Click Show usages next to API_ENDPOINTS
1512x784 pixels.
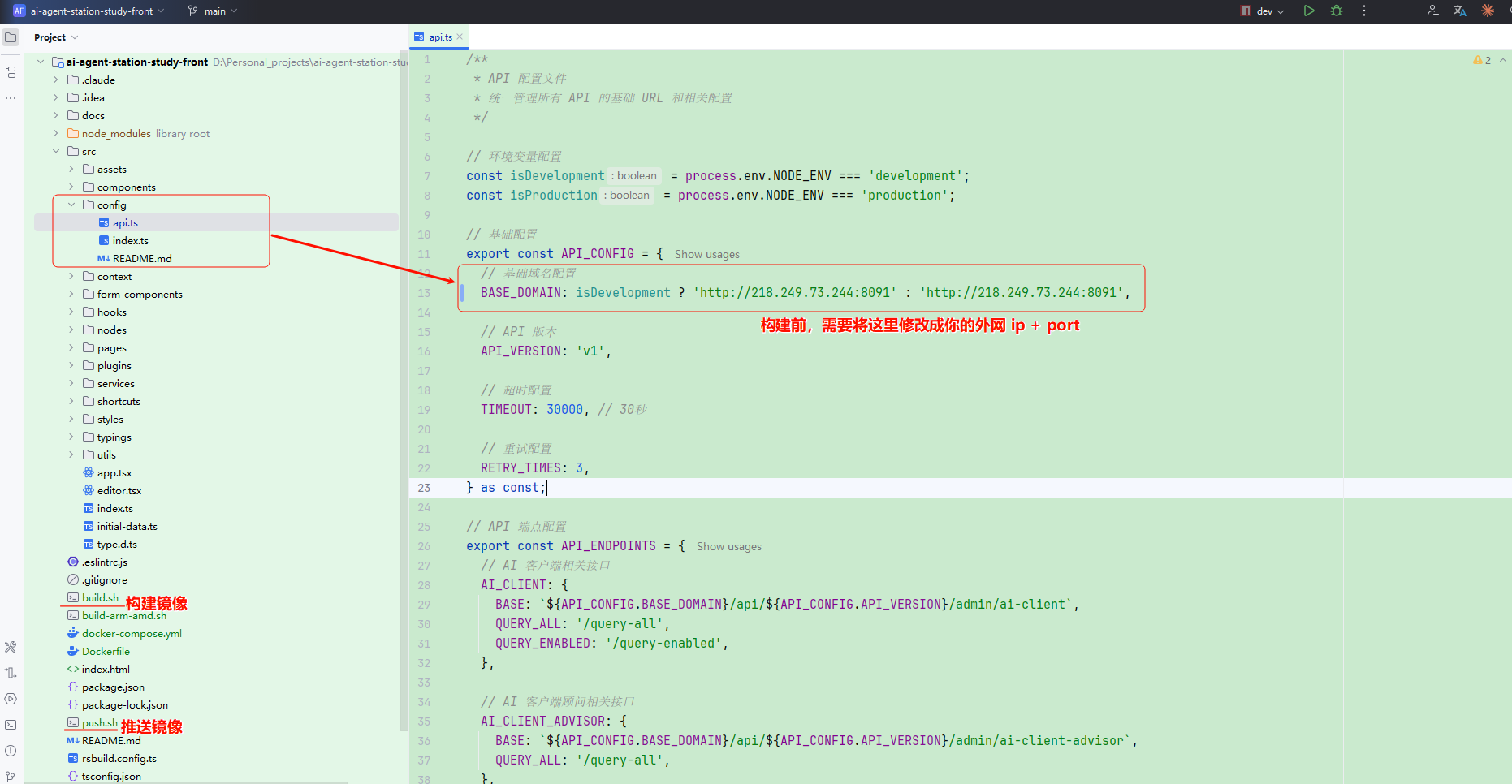(x=728, y=547)
